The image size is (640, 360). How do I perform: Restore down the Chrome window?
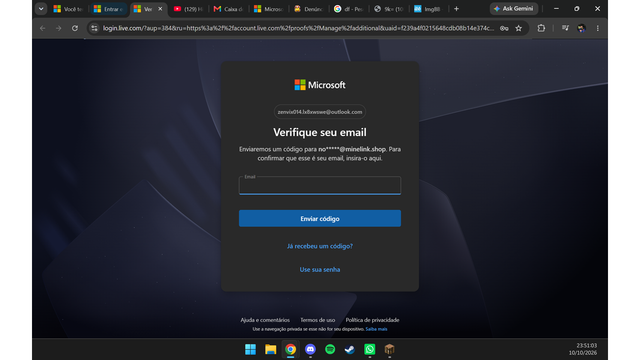577,9
